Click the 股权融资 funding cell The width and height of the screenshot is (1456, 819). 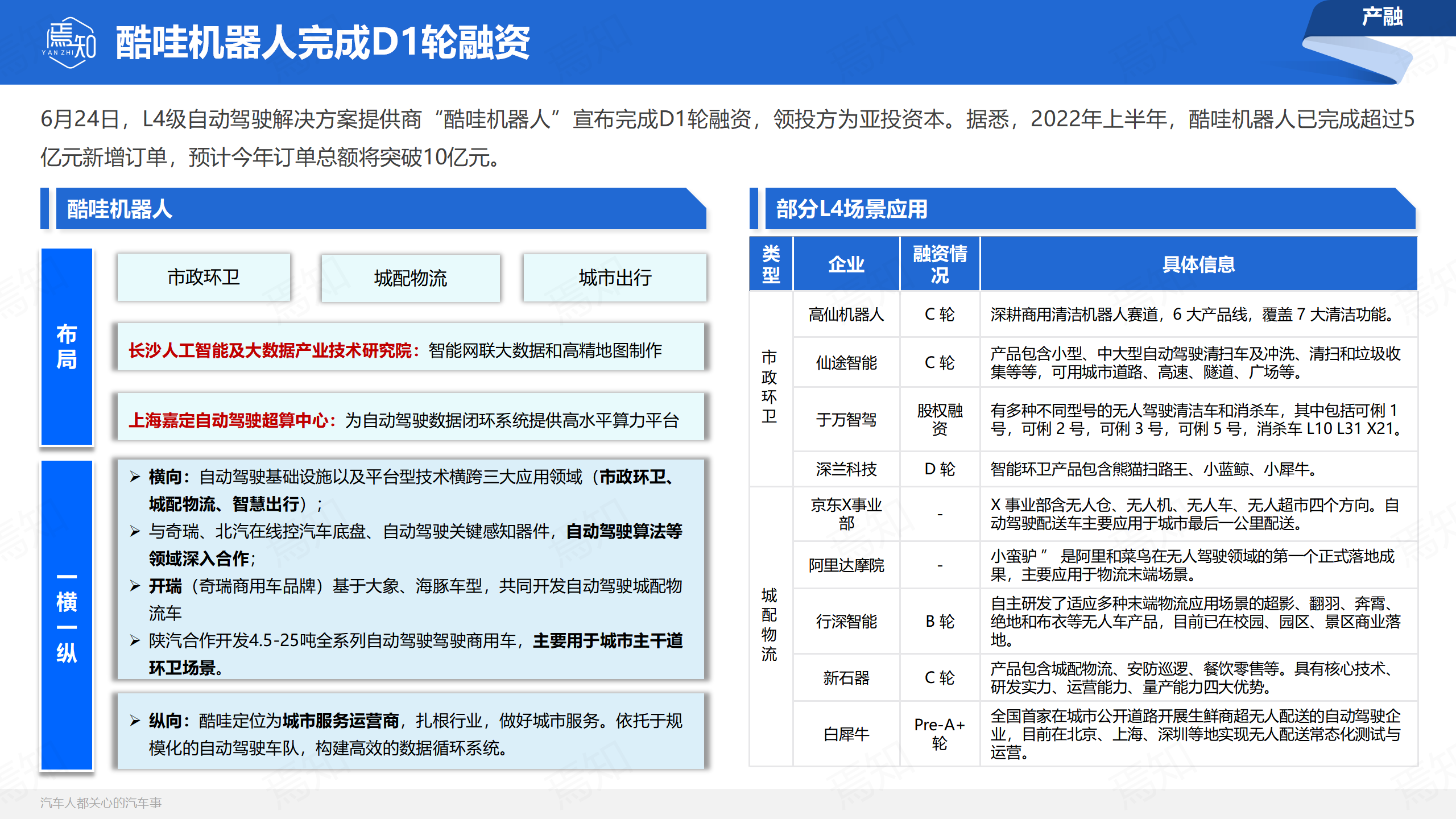point(940,420)
